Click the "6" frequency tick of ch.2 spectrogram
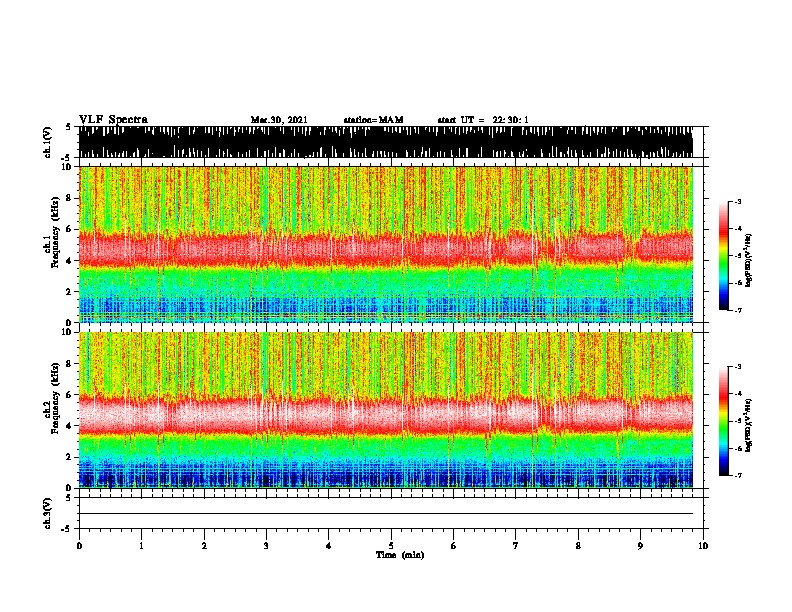 pyautogui.click(x=71, y=395)
